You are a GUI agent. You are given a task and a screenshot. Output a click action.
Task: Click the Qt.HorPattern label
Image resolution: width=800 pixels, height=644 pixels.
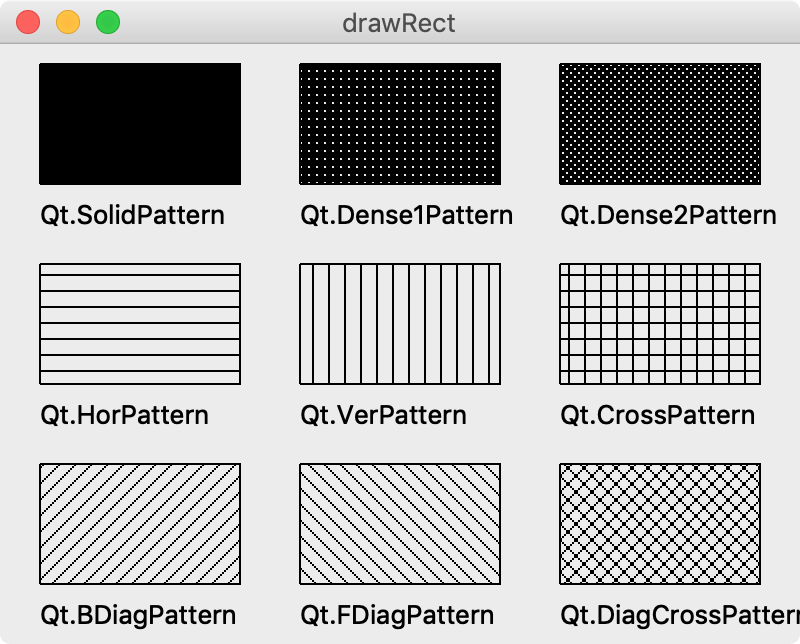(124, 415)
